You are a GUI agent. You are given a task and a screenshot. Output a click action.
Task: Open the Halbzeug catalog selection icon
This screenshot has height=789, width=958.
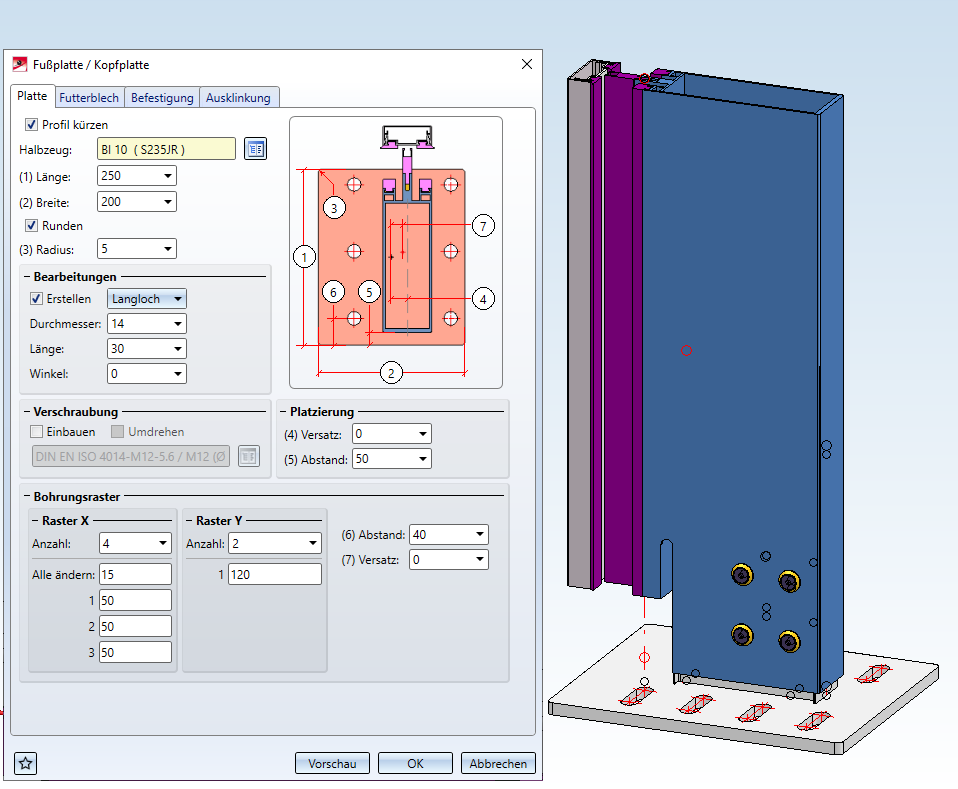[x=256, y=149]
